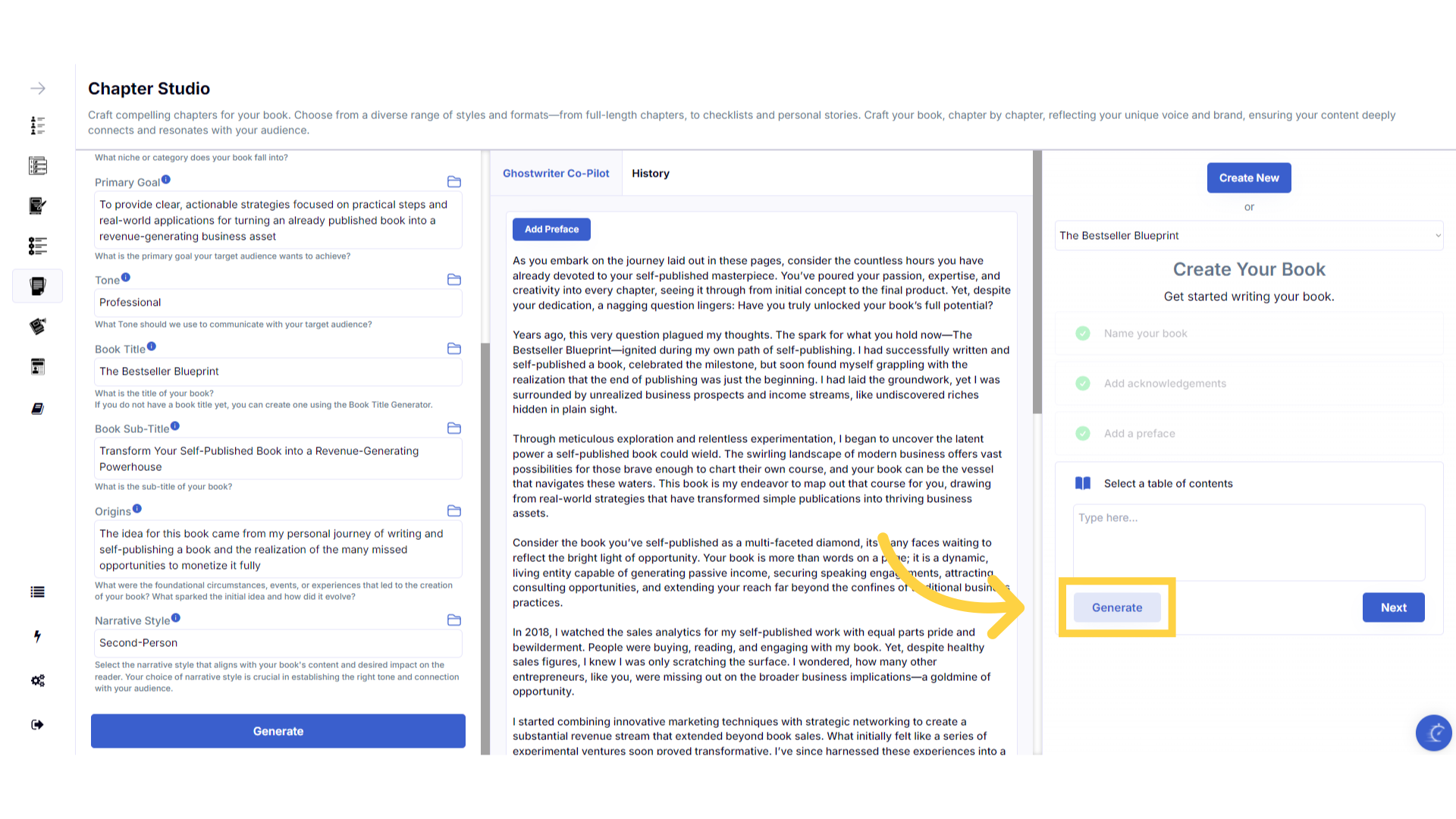Open folder icon next to Primary Goal

click(x=454, y=182)
